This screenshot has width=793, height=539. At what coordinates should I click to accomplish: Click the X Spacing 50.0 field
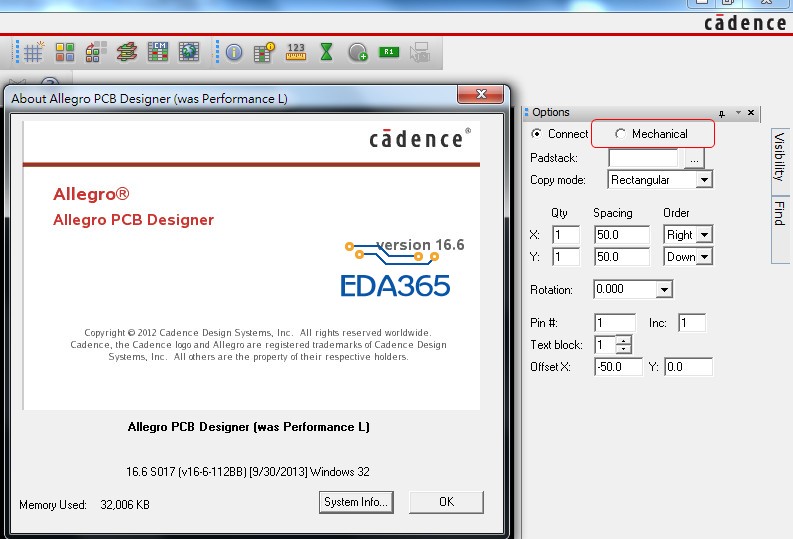click(622, 235)
